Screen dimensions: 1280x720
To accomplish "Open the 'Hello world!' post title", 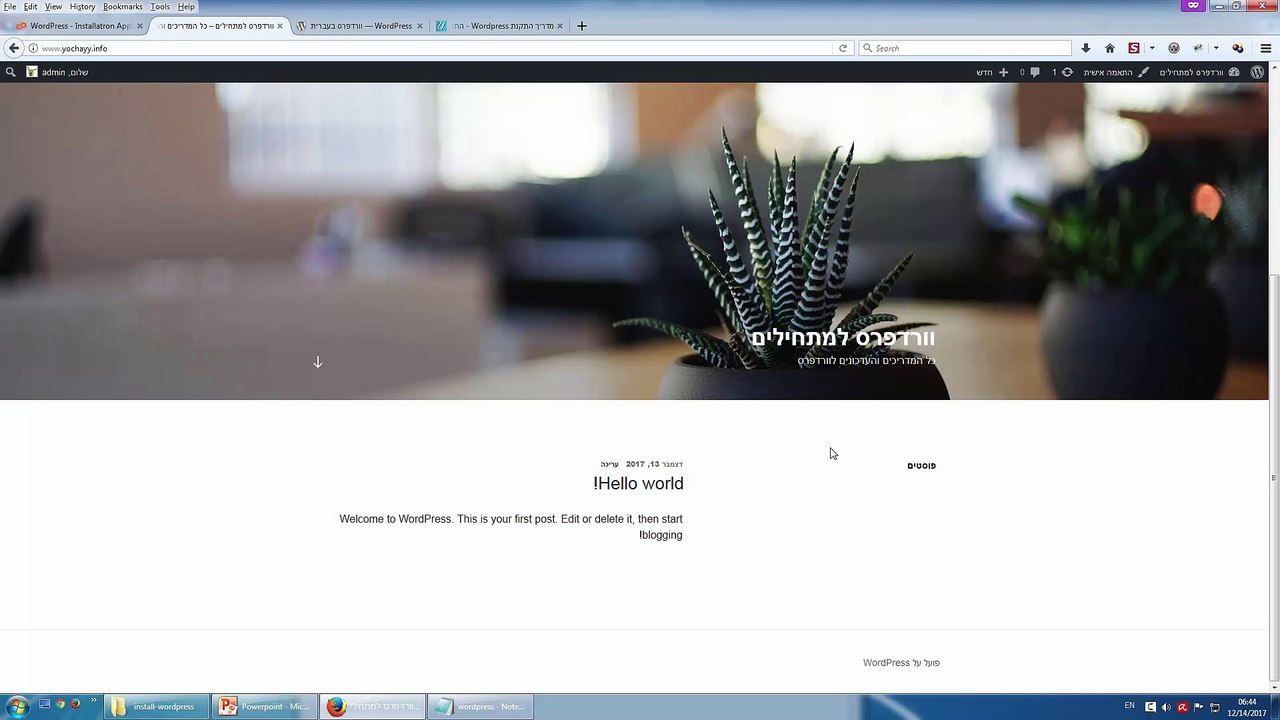I will tap(638, 484).
